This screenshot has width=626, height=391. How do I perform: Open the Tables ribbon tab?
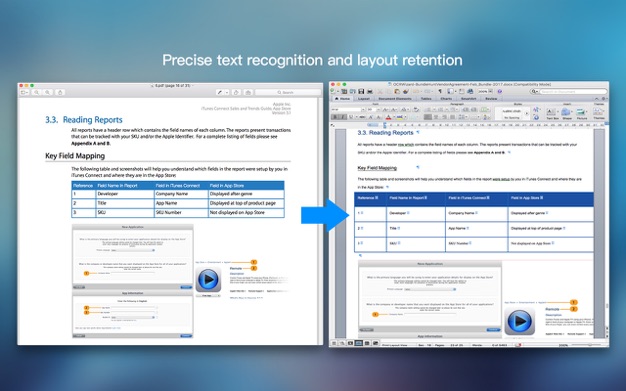coord(426,99)
